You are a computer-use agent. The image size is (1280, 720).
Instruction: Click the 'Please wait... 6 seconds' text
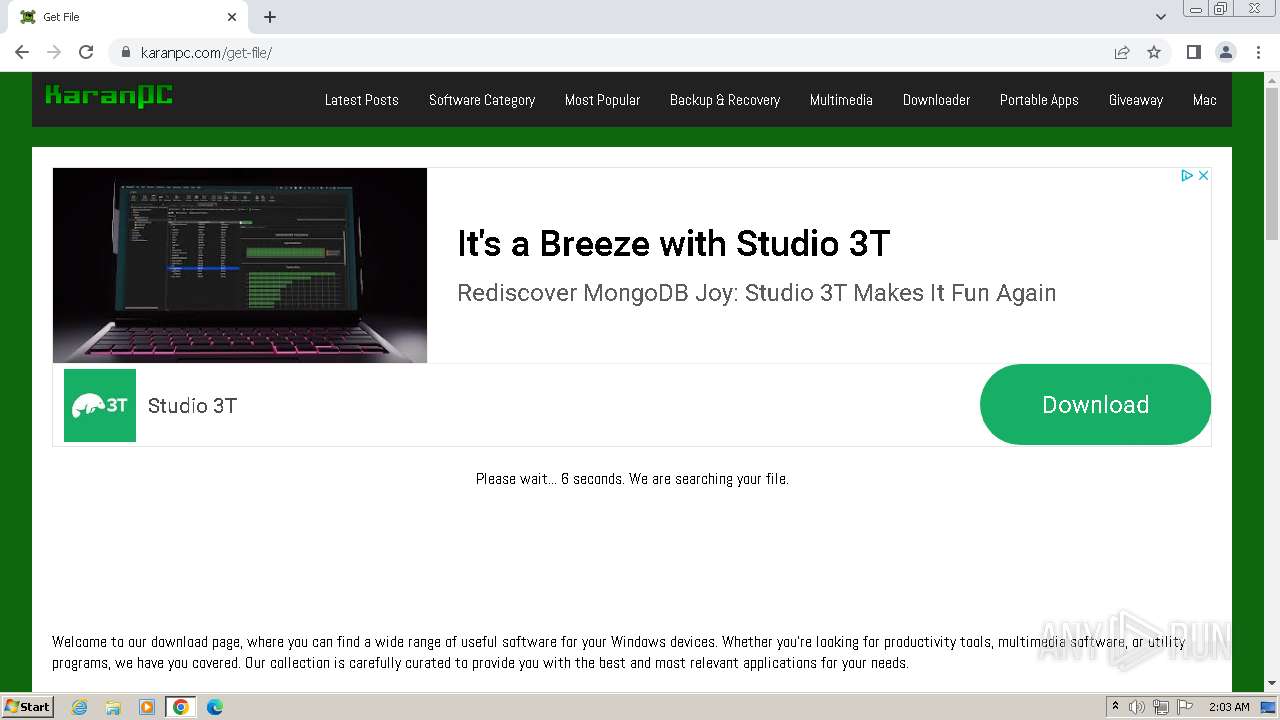[x=632, y=479]
